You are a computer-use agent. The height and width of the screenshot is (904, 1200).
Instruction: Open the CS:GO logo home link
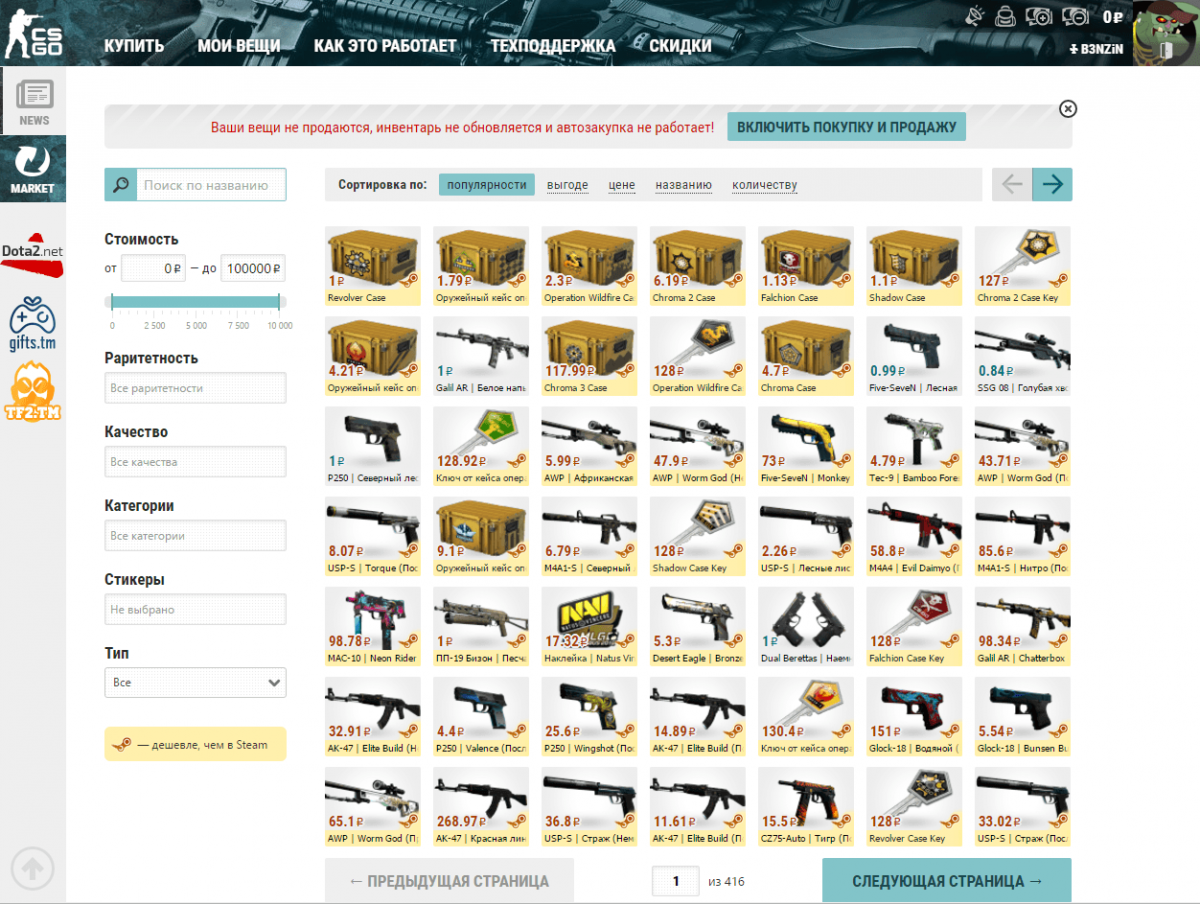pos(33,33)
